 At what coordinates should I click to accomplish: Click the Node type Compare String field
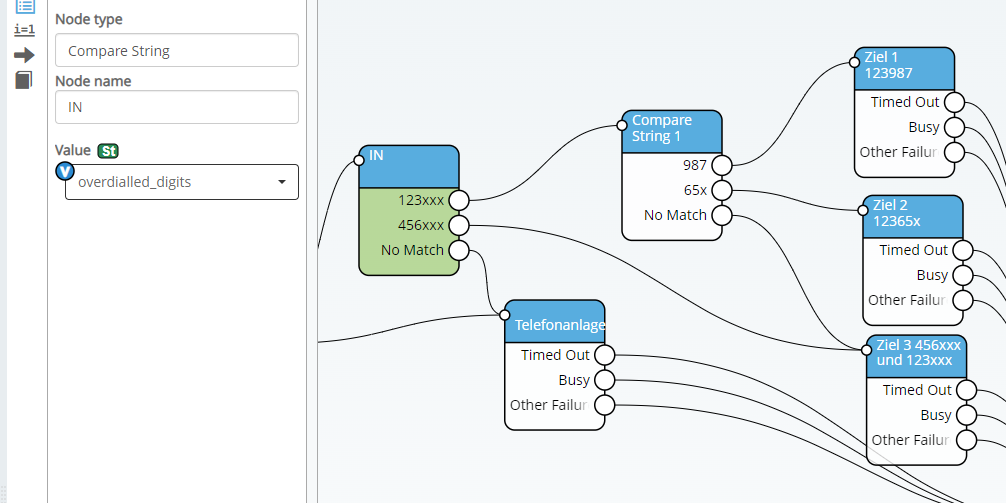pyautogui.click(x=176, y=51)
